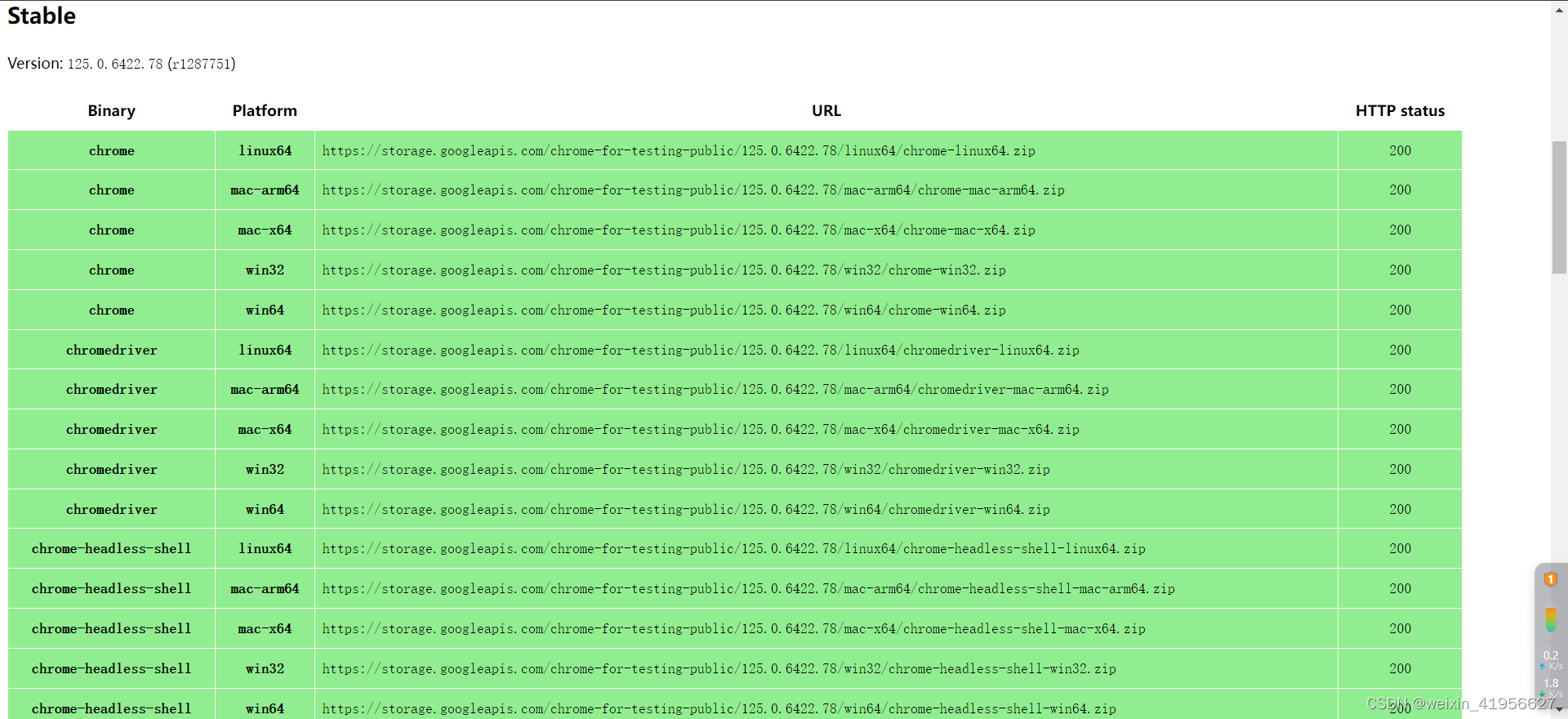Click the chrome win64 zip URL

coord(664,310)
